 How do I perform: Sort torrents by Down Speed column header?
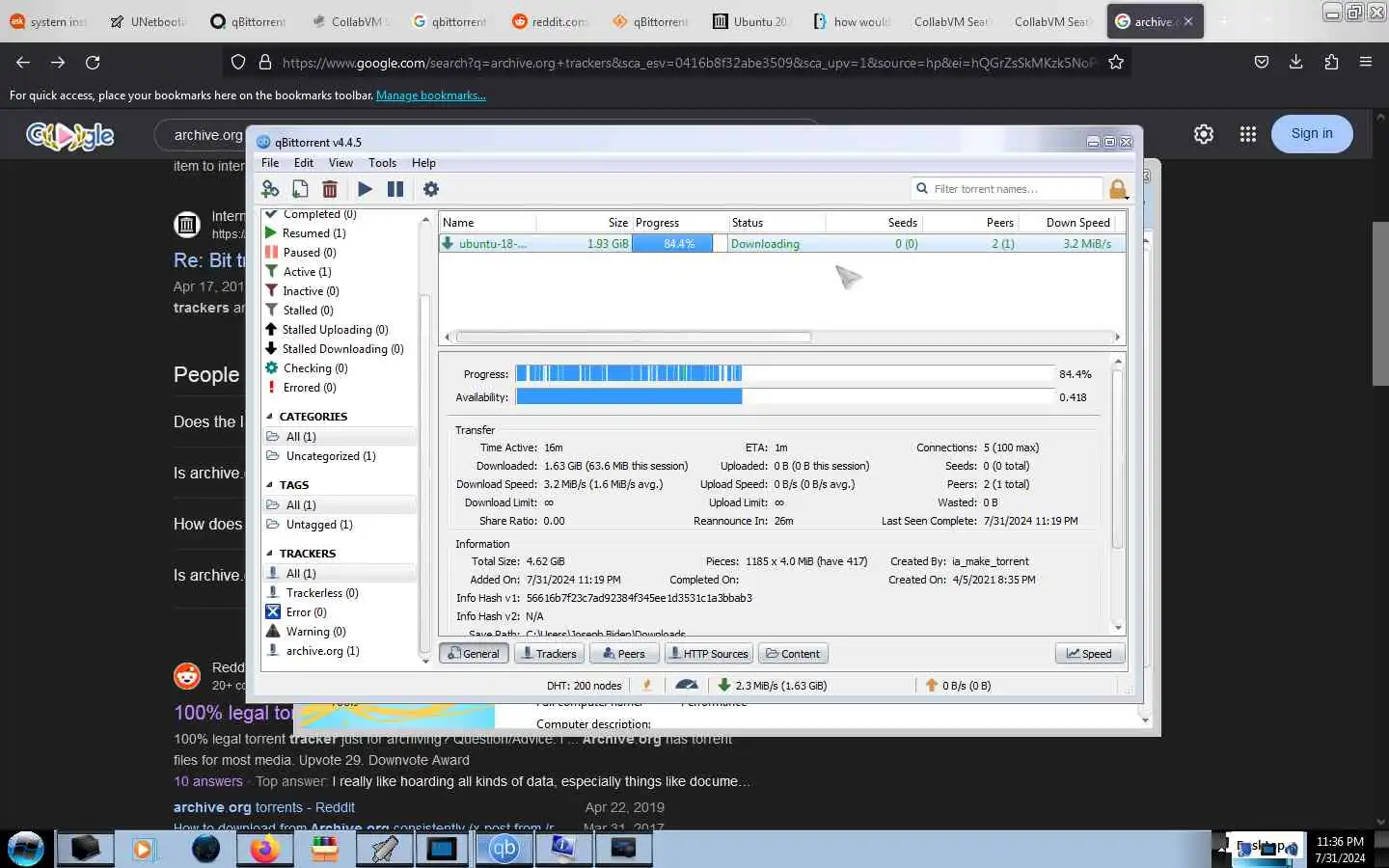(1068, 223)
